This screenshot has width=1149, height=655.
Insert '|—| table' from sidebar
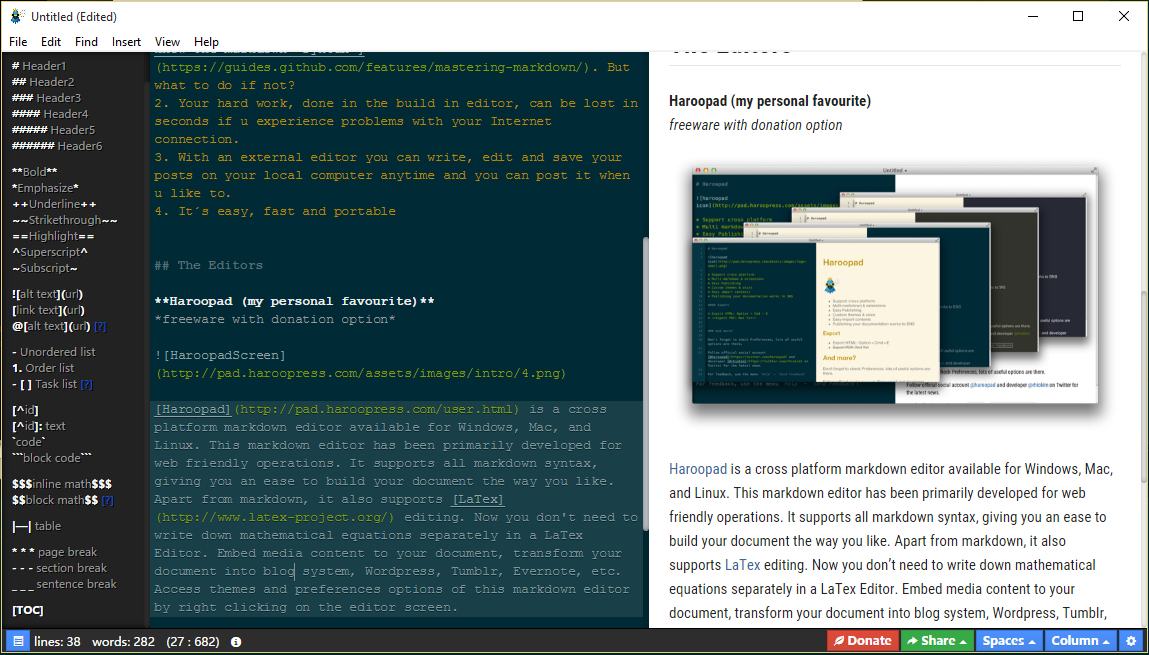point(37,527)
